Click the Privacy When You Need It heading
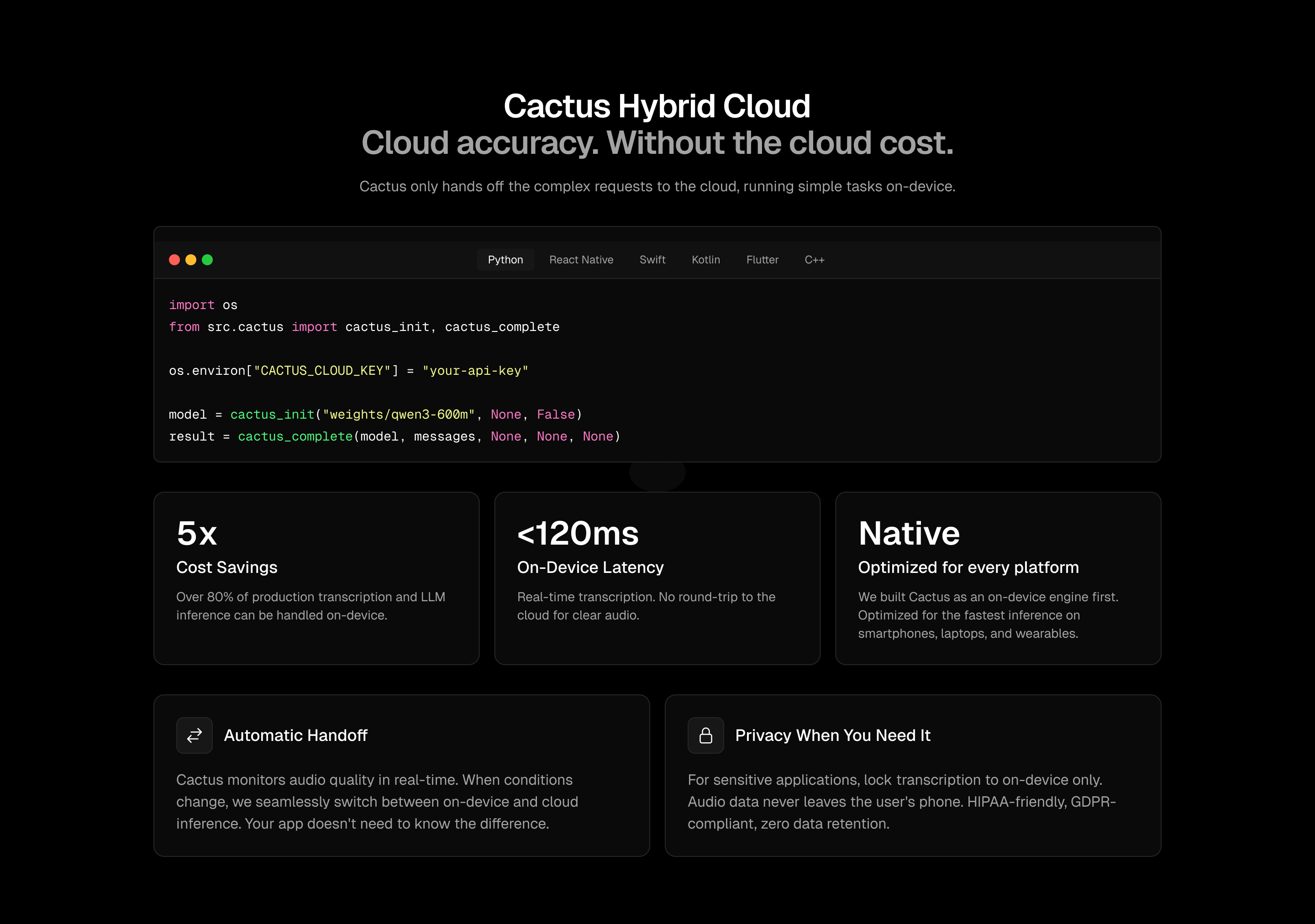Screen dimensions: 1315x924 (x=833, y=735)
